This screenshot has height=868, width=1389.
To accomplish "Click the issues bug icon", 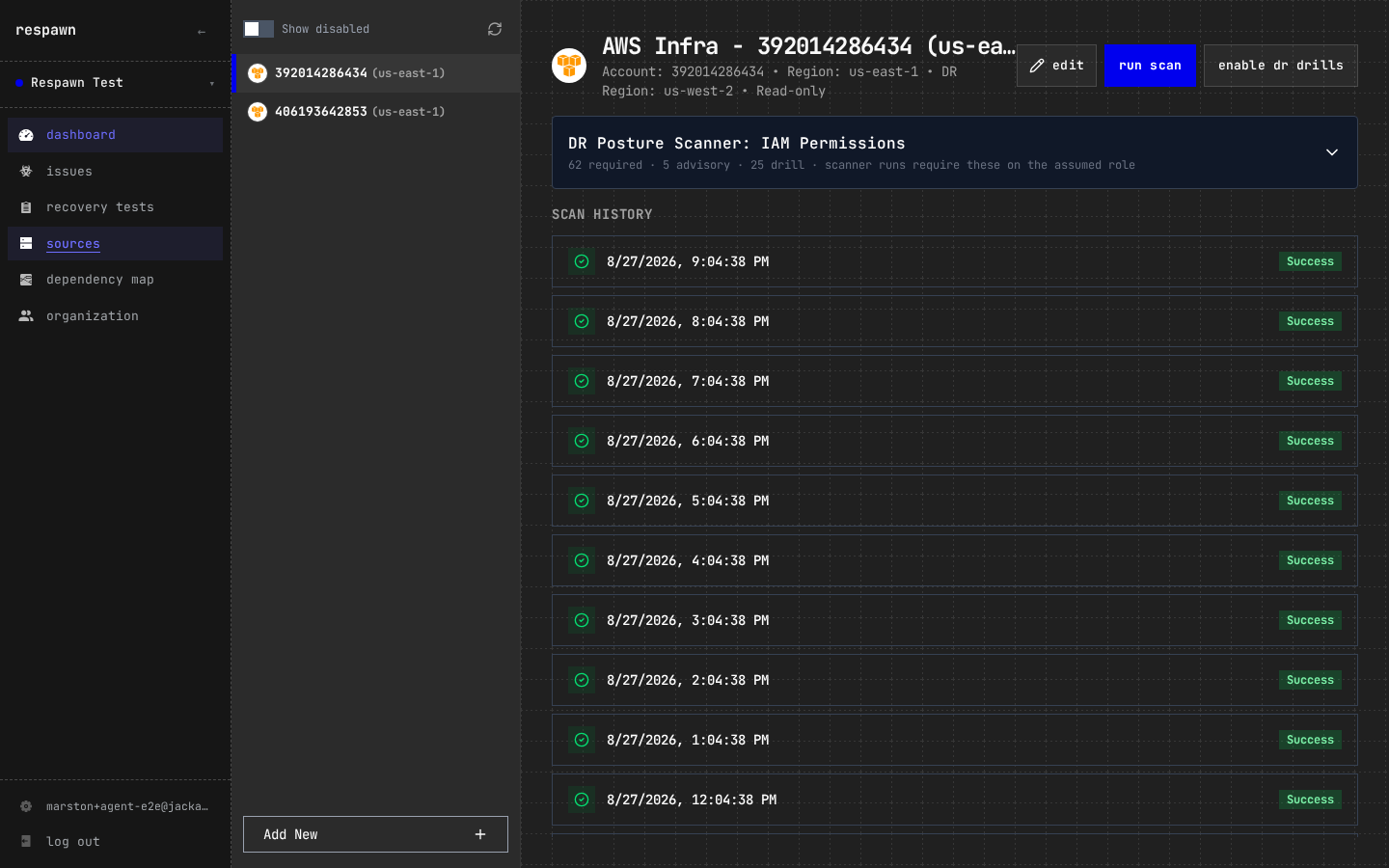I will (x=26, y=172).
